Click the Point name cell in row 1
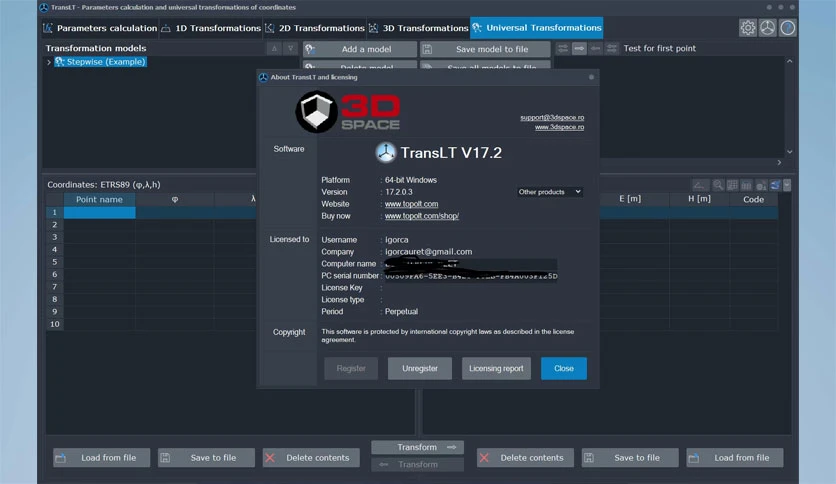Viewport: 836px width, 484px height. [x=99, y=213]
